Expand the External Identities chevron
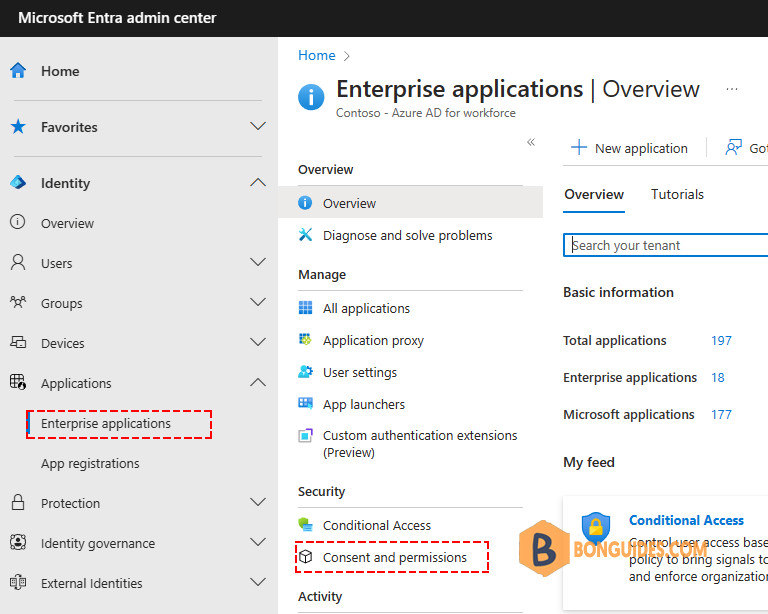 (x=258, y=582)
